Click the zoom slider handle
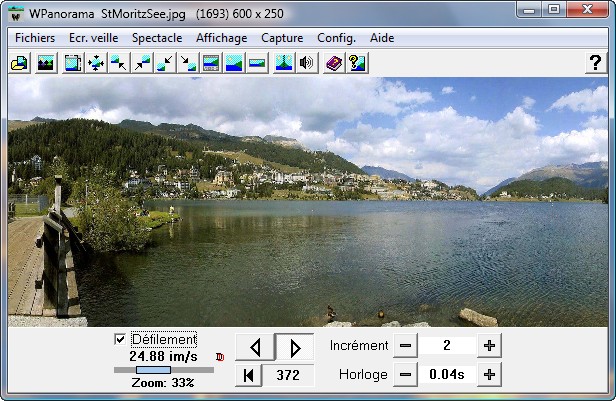The image size is (616, 401). (153, 370)
